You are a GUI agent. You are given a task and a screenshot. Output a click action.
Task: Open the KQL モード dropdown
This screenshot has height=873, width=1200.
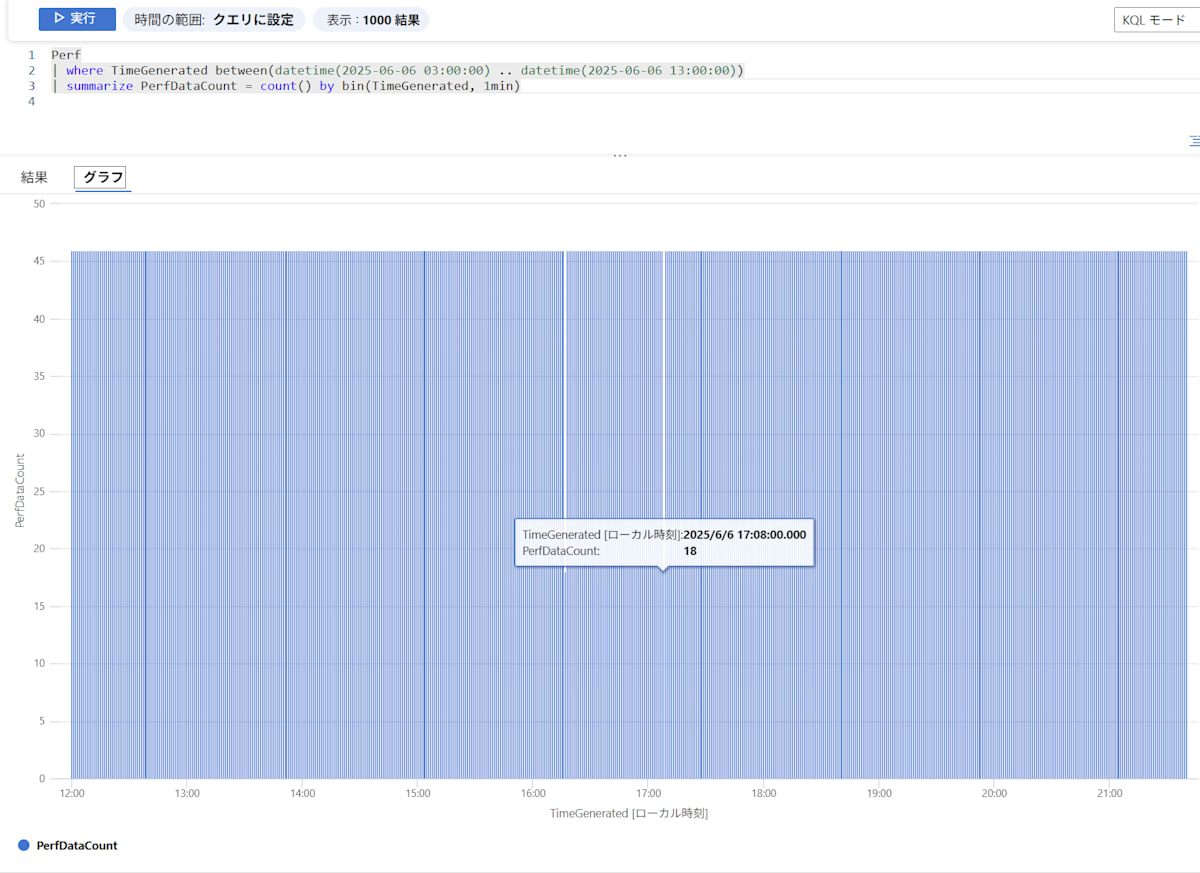coord(1157,20)
